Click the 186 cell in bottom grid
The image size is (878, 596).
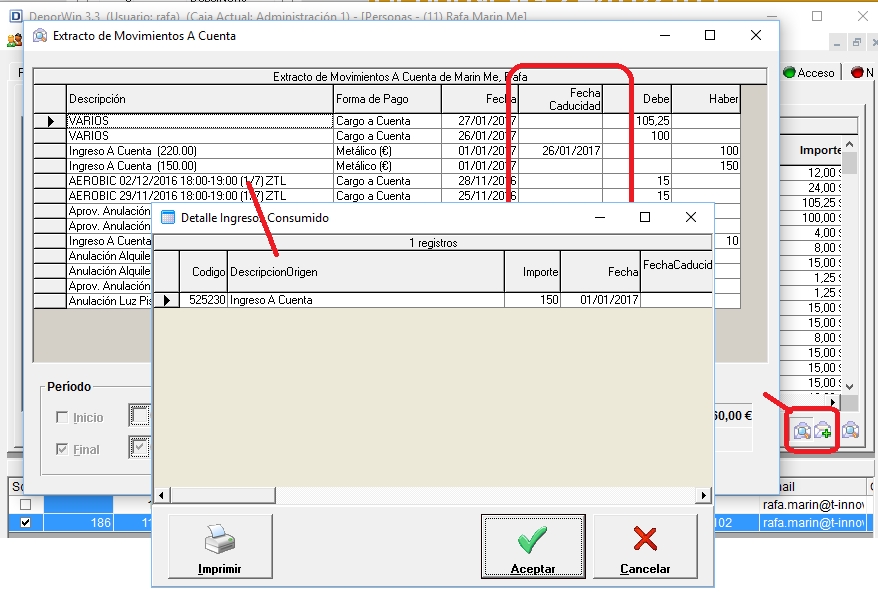pos(78,523)
